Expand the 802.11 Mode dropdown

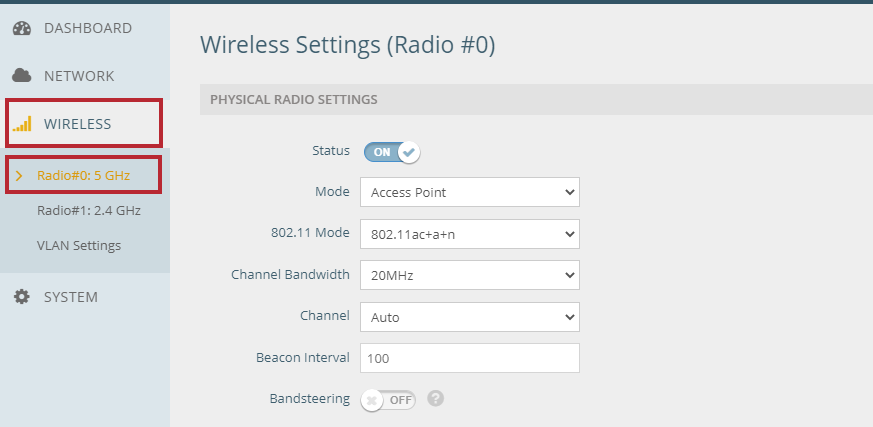[x=469, y=234]
